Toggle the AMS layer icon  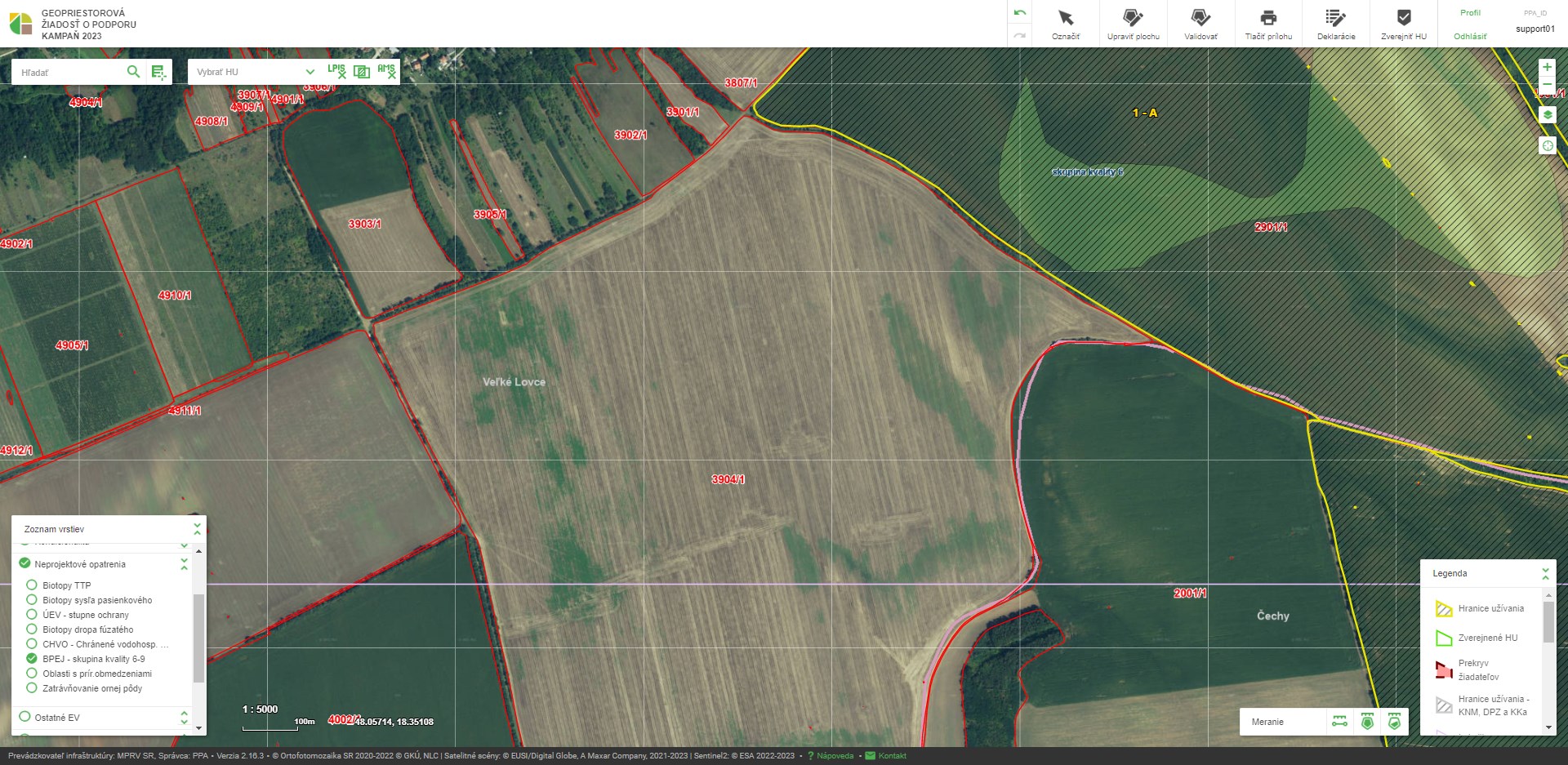[387, 71]
